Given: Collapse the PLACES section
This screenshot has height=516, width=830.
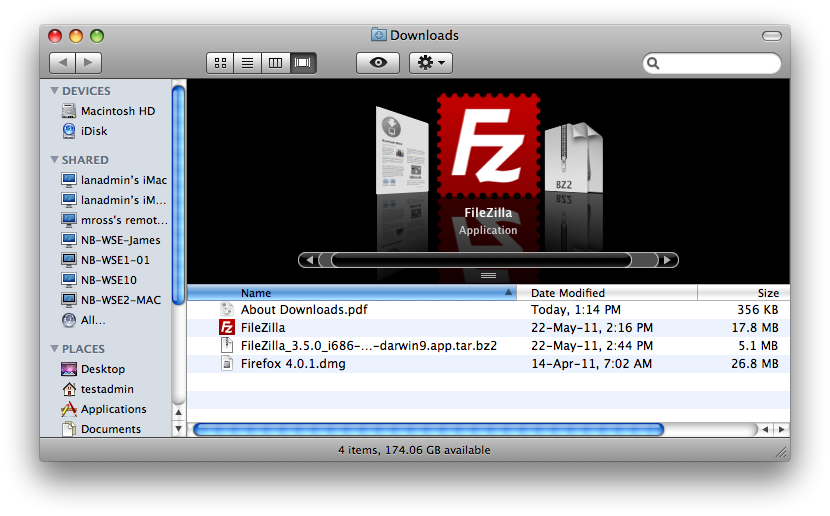Looking at the screenshot, I should pyautogui.click(x=54, y=348).
